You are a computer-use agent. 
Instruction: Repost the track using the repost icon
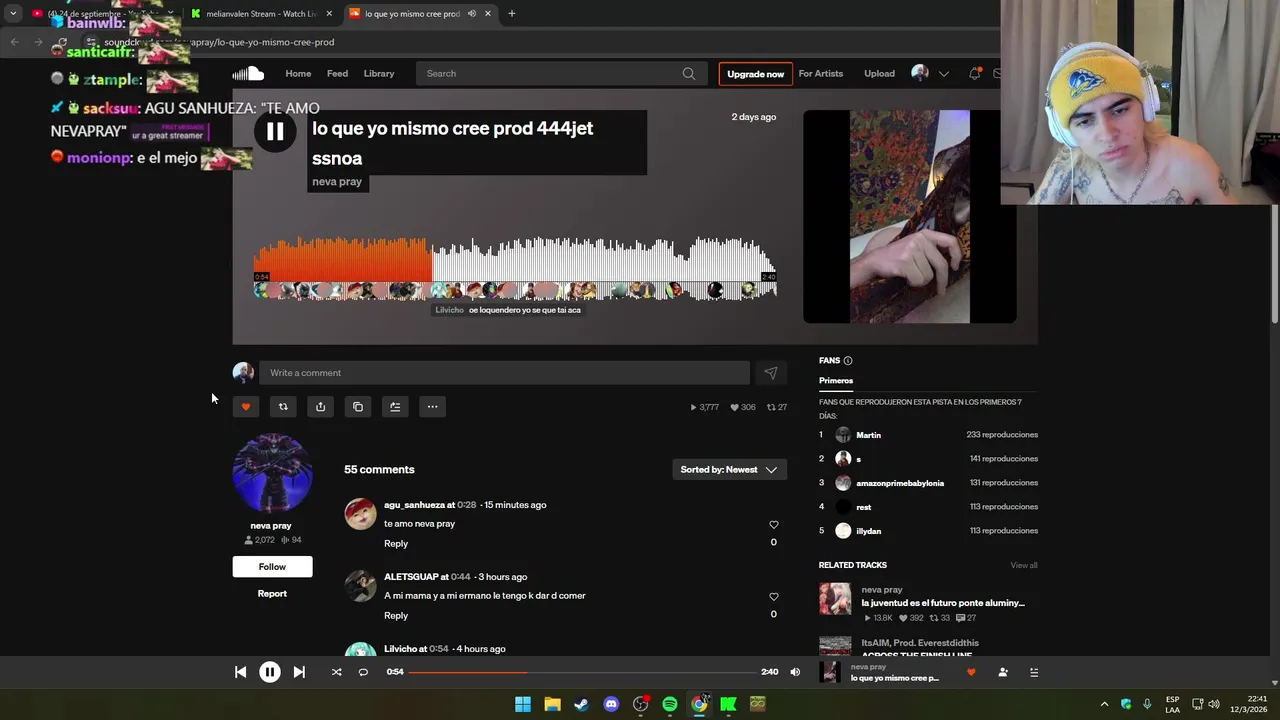(x=283, y=407)
